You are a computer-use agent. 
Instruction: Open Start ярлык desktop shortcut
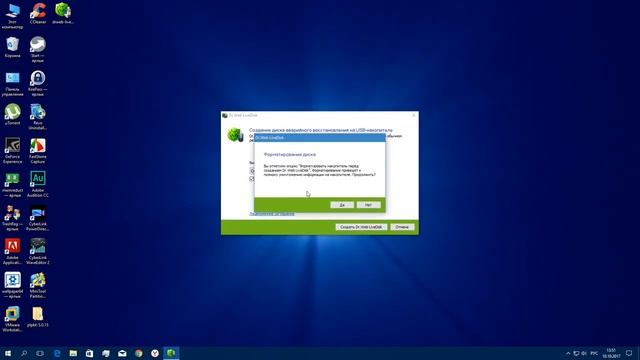pos(38,49)
